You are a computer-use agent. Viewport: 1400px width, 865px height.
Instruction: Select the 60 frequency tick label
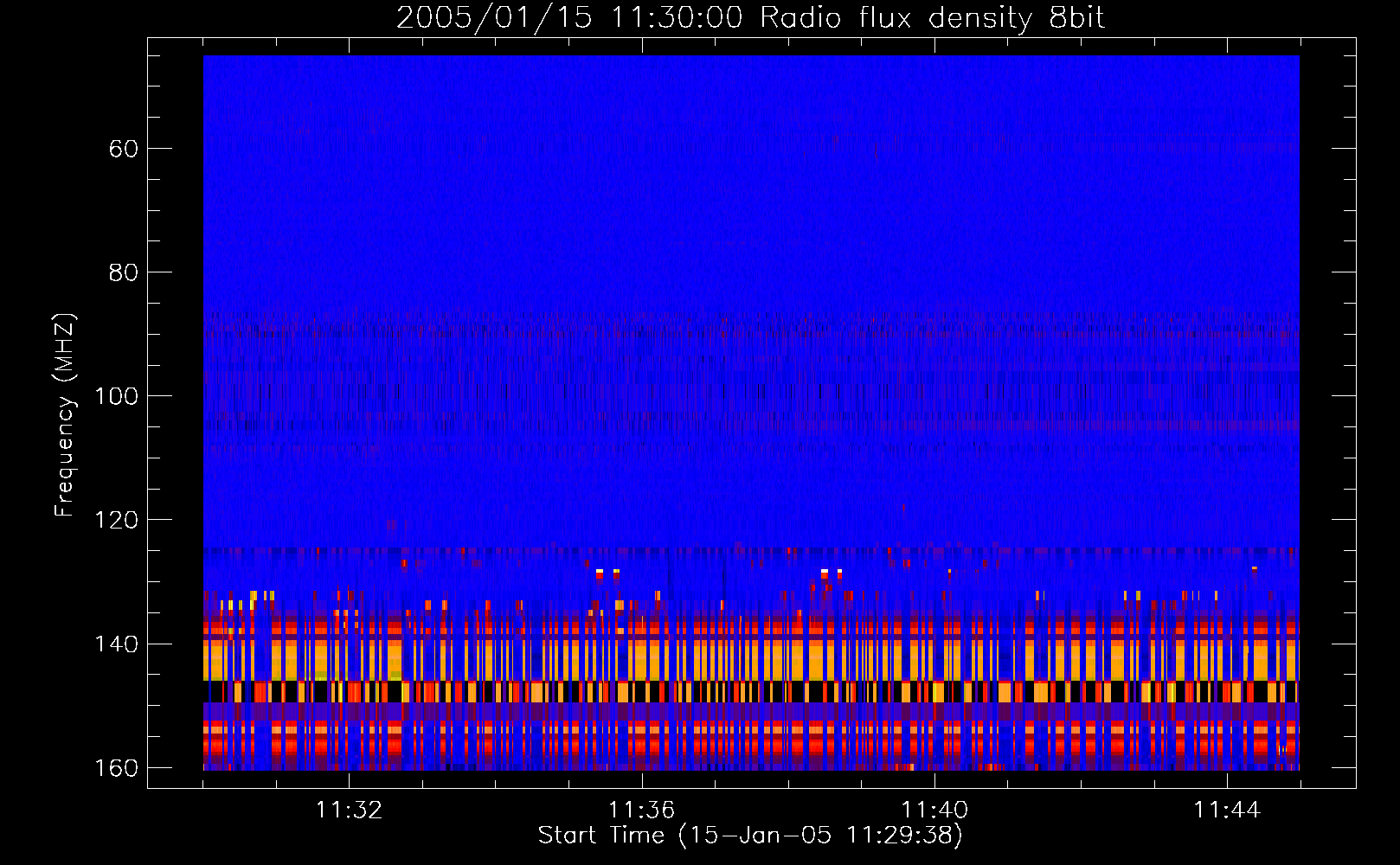[x=124, y=149]
